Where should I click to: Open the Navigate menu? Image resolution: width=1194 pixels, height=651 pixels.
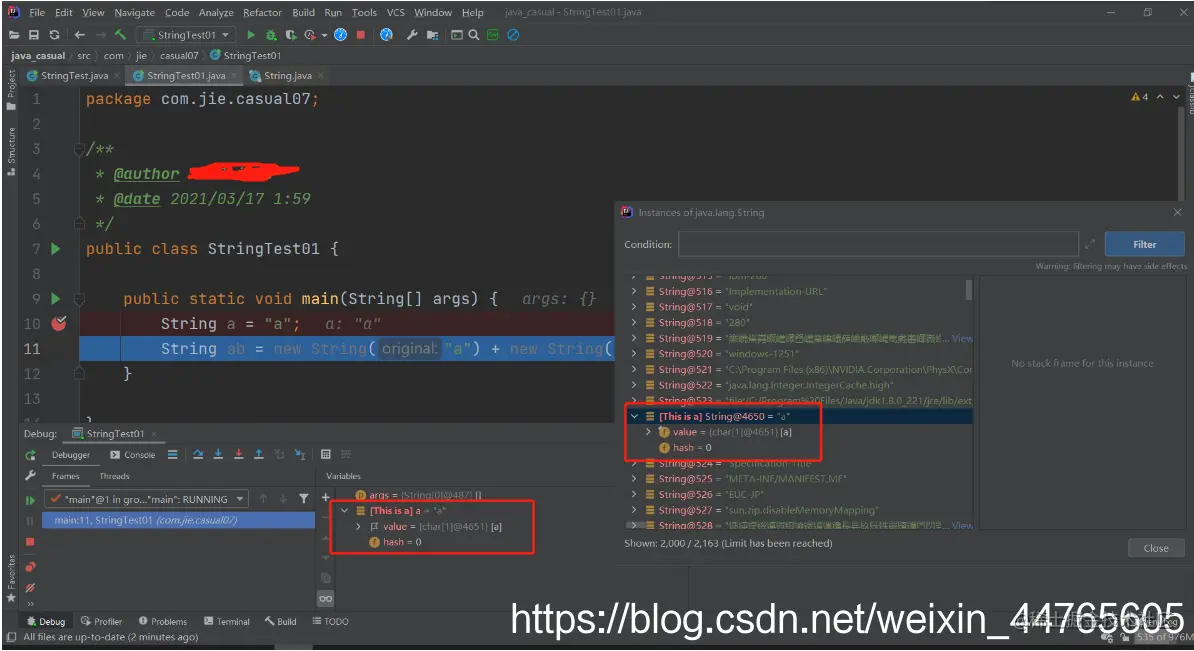coord(134,12)
